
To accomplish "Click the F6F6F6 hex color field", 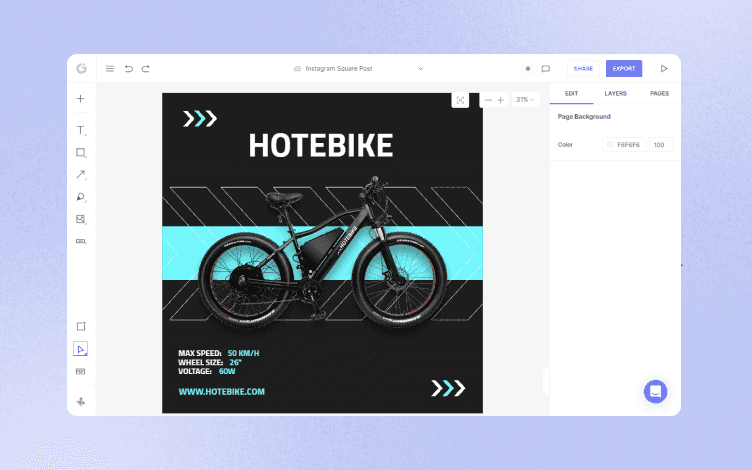I will (624, 144).
